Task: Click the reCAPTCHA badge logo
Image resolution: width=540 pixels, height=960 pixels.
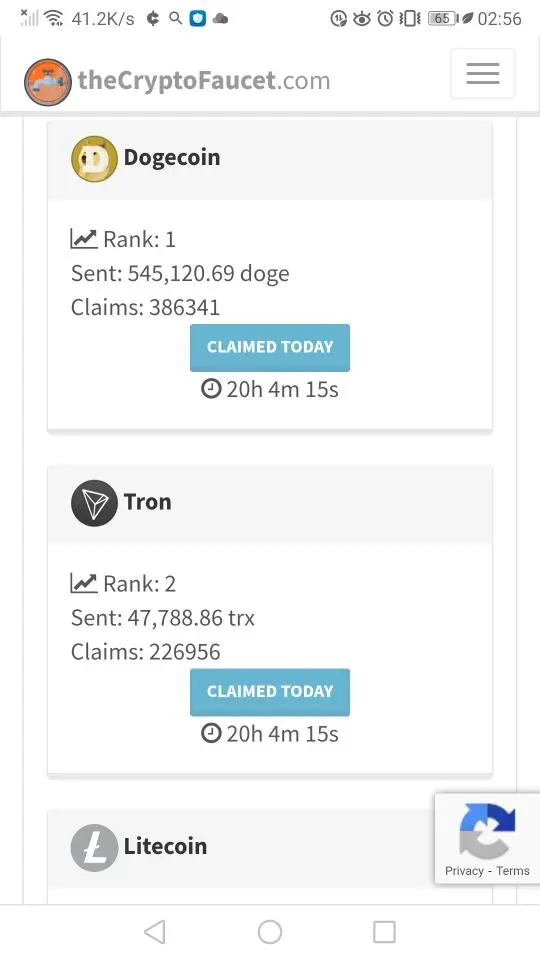Action: point(487,830)
